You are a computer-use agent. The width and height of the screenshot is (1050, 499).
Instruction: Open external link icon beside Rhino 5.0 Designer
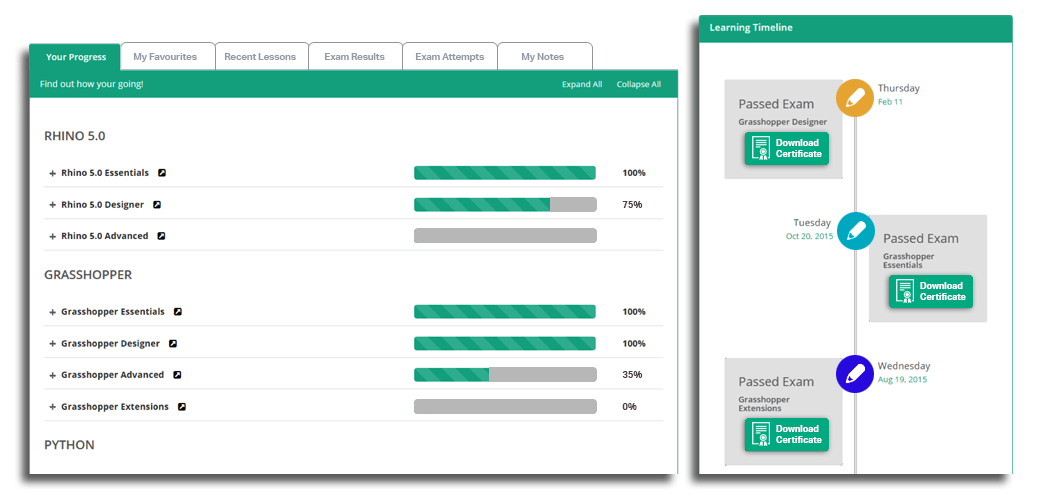point(157,204)
